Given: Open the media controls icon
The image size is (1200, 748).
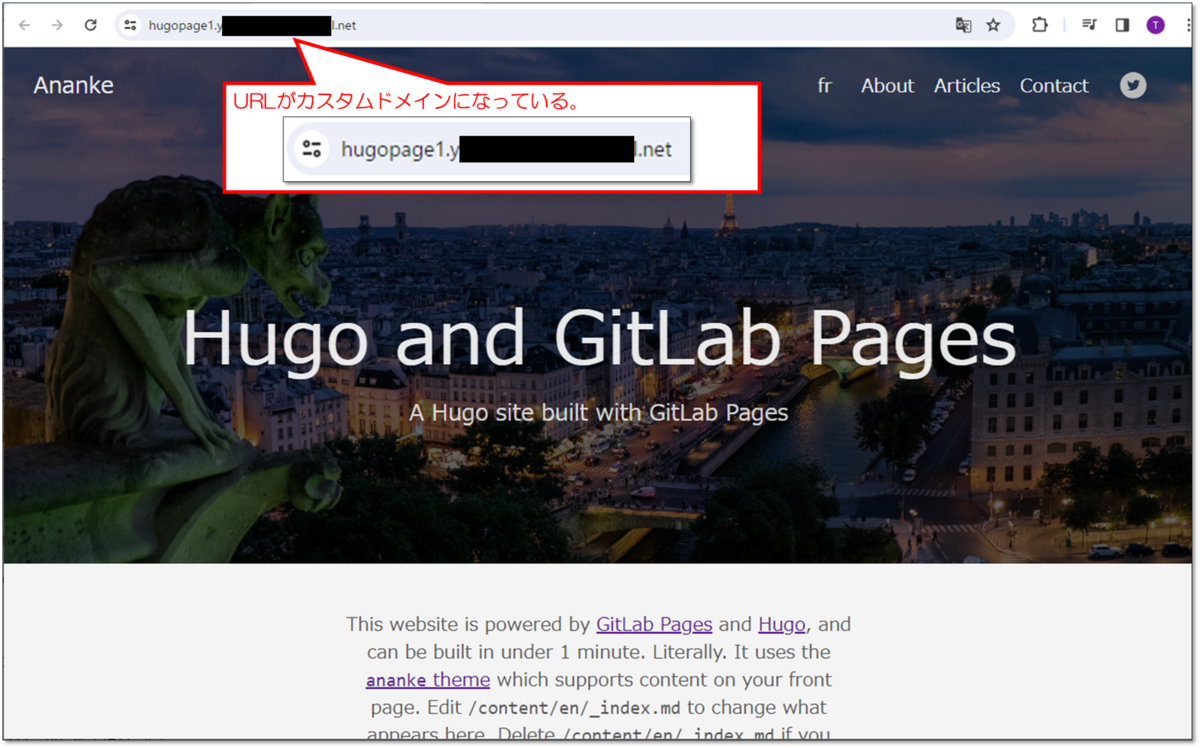Looking at the screenshot, I should click(x=1089, y=25).
